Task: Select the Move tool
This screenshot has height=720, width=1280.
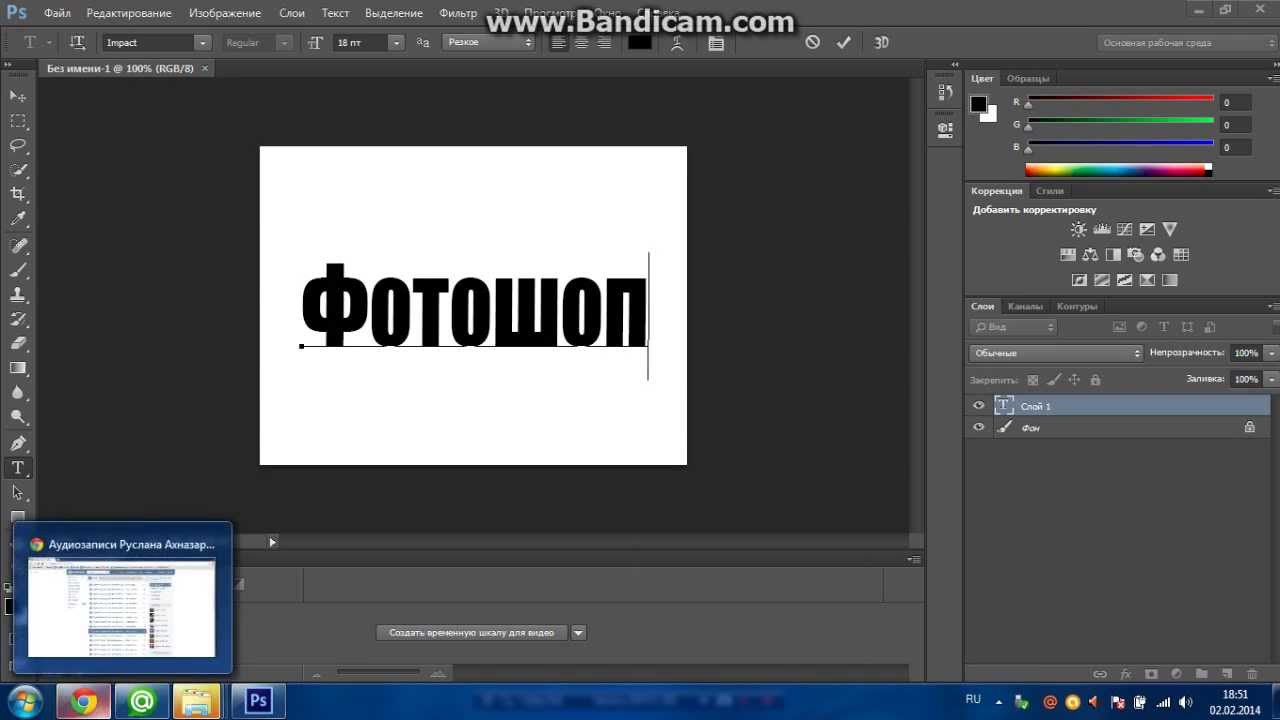Action: click(18, 96)
